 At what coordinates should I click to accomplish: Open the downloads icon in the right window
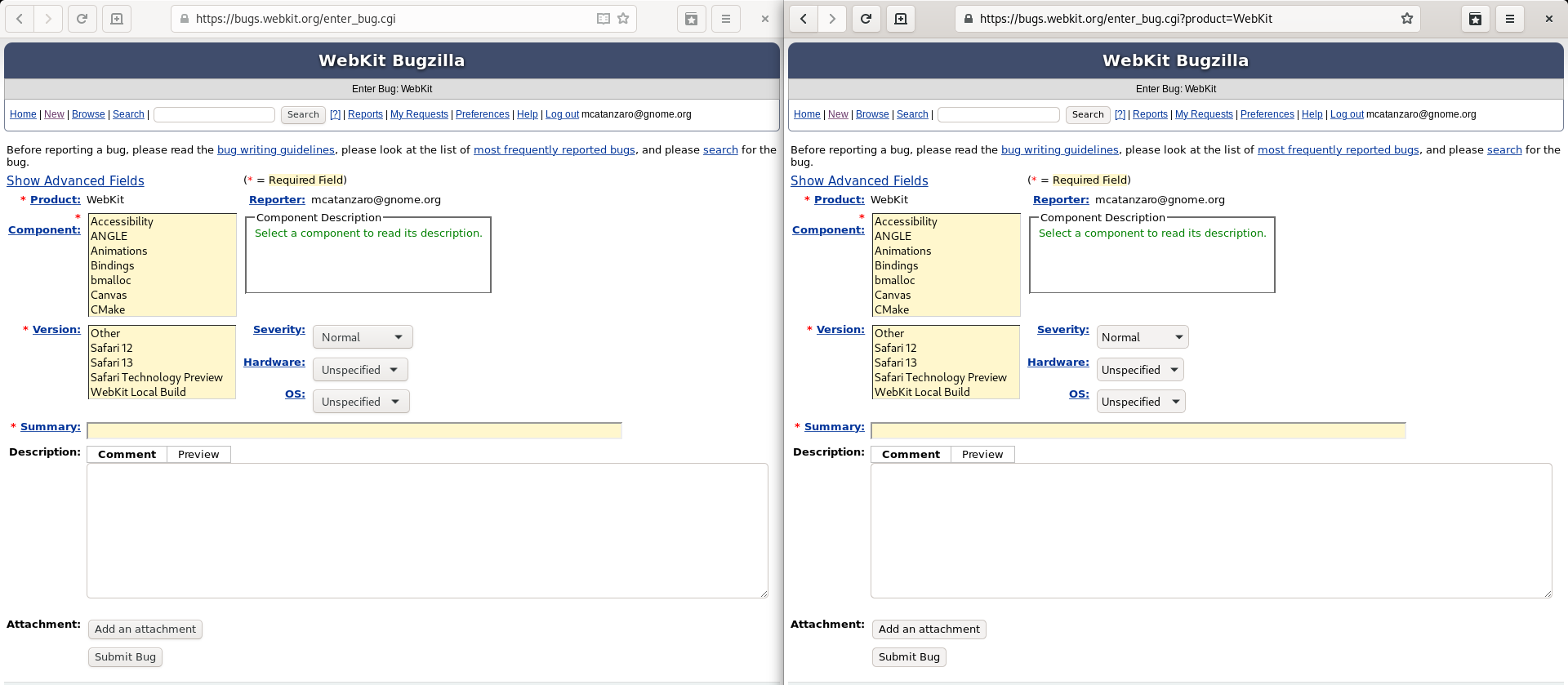(1476, 19)
